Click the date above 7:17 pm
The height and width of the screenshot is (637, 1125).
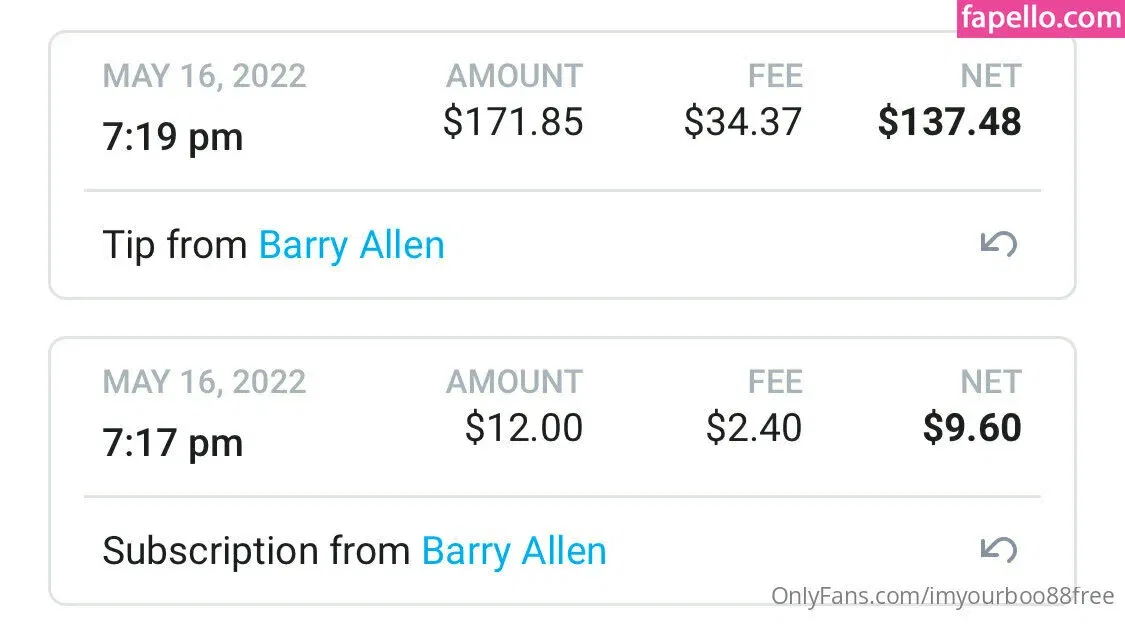[204, 382]
